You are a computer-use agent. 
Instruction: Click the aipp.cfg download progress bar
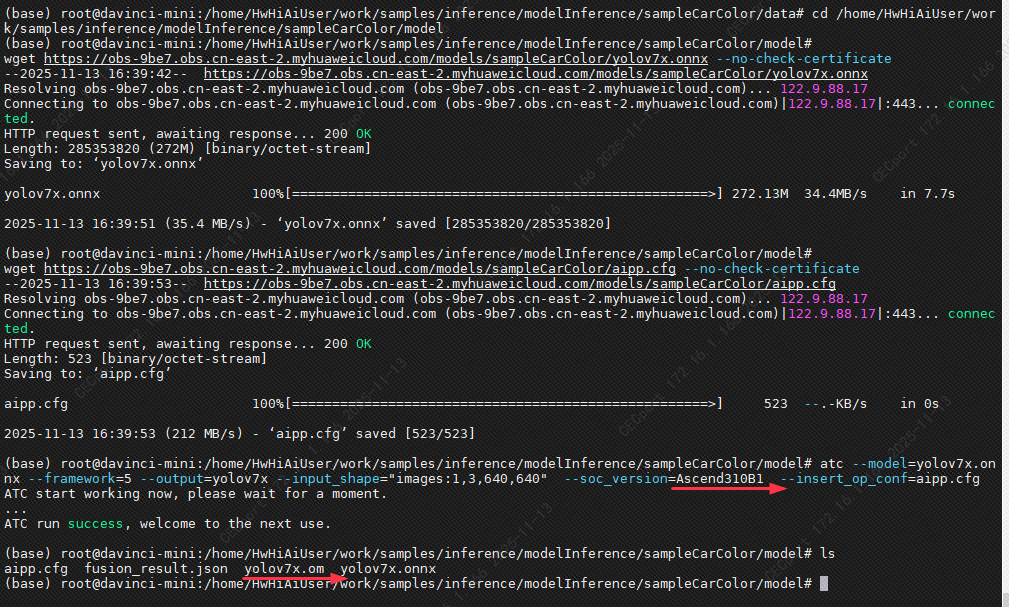tap(504, 404)
